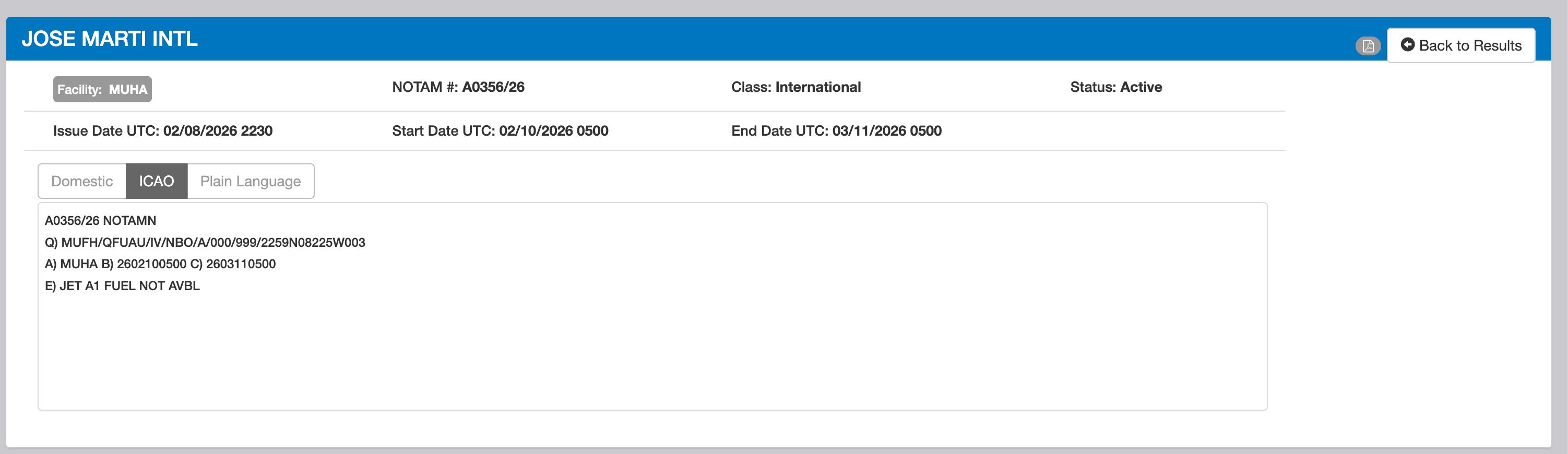This screenshot has height=454, width=1568.
Task: Click the PDF export icon
Action: (x=1368, y=46)
